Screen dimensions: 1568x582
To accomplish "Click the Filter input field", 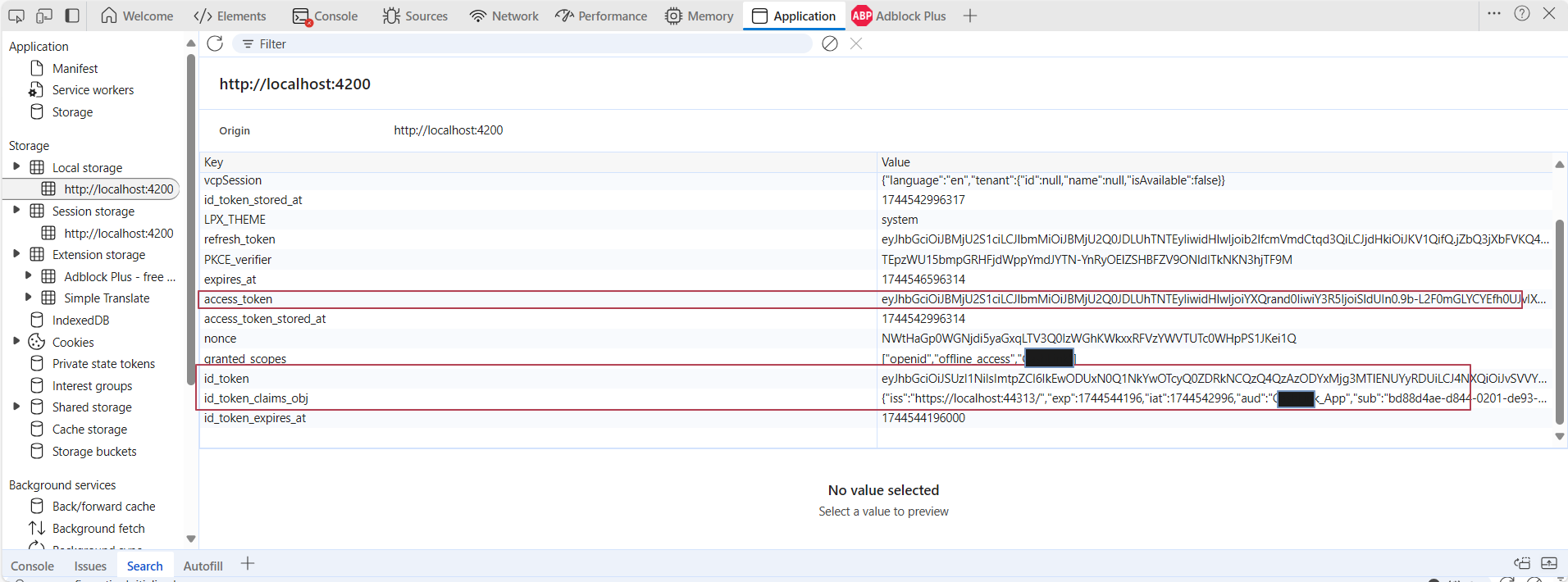I will [525, 44].
